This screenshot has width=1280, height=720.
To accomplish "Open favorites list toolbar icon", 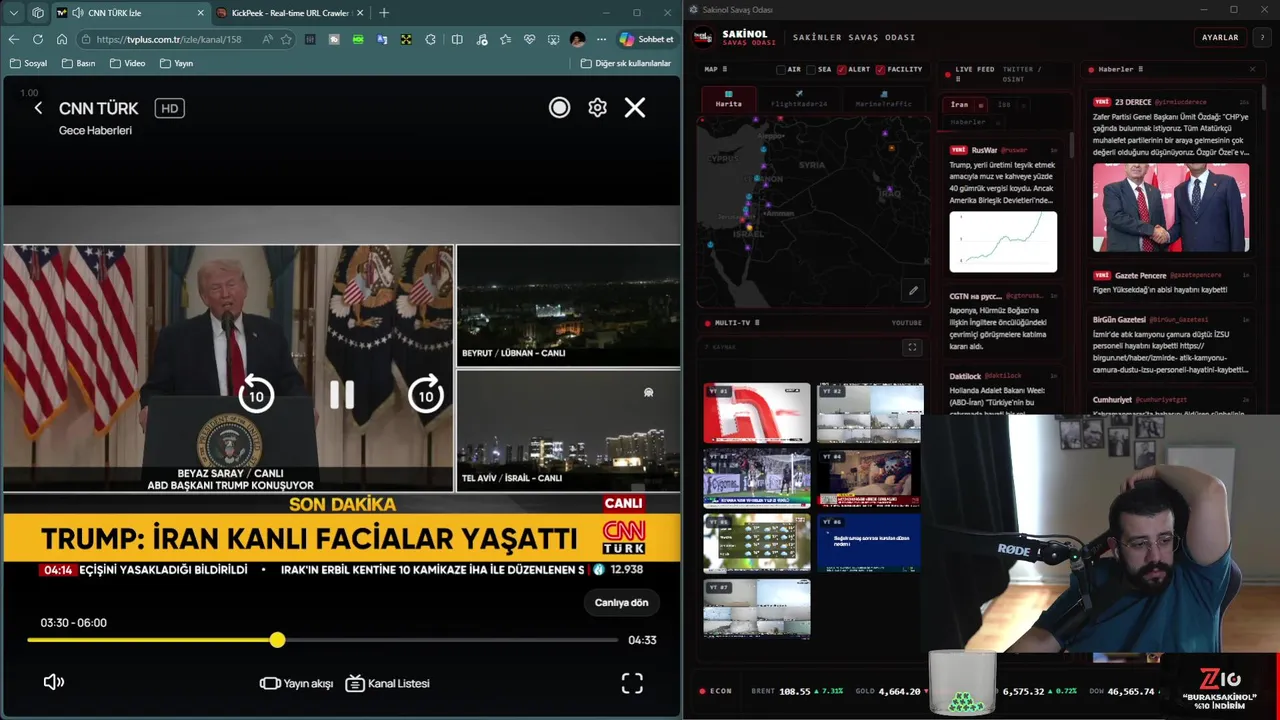I will [505, 39].
